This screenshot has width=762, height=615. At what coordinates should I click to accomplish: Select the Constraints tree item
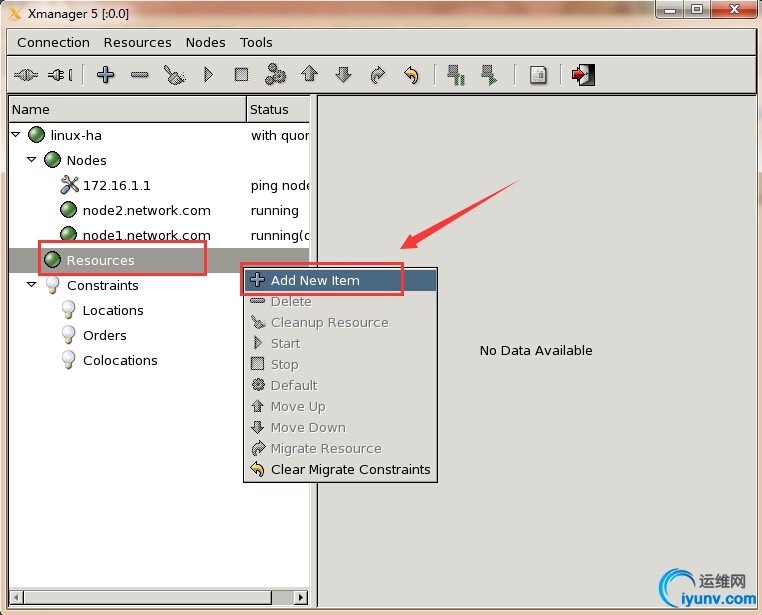(x=103, y=286)
